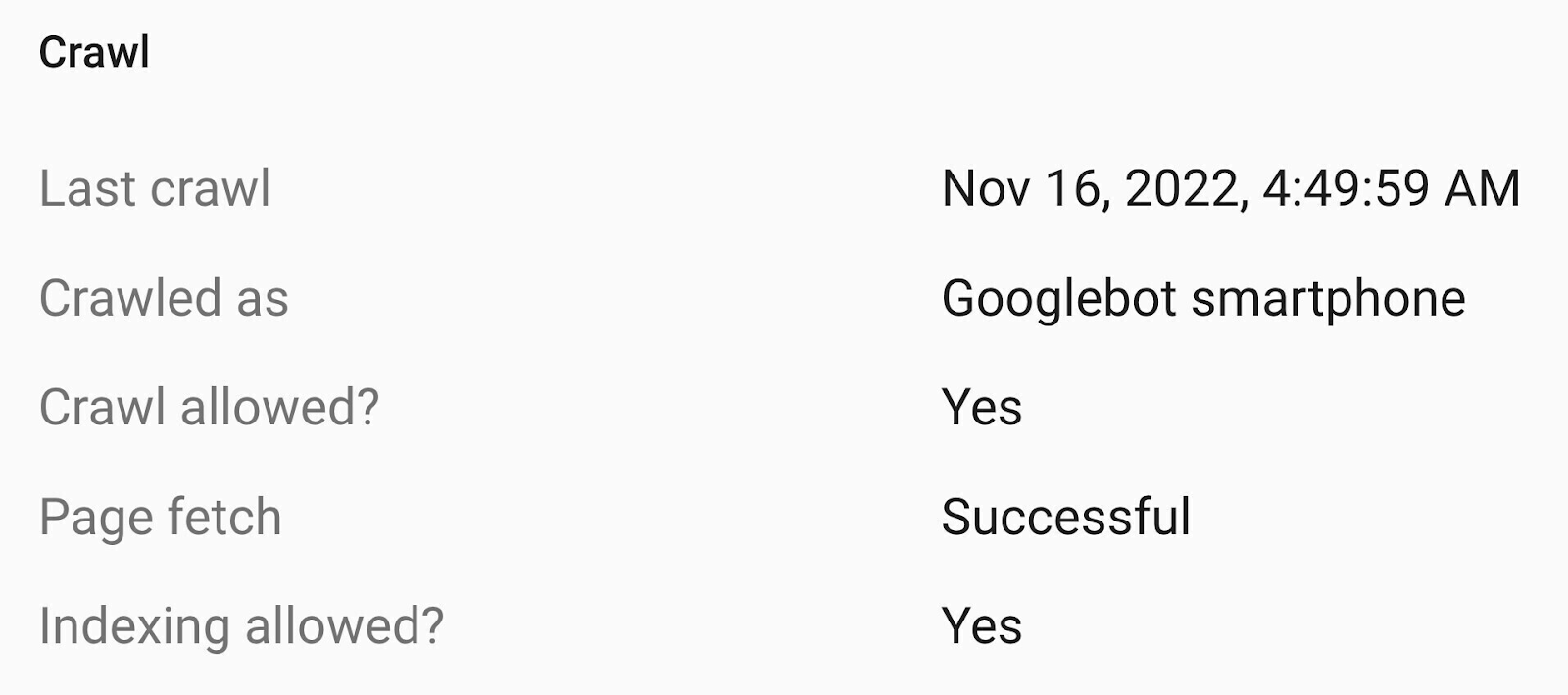Click the Crawled as label
The height and width of the screenshot is (695, 1568).
tap(164, 298)
